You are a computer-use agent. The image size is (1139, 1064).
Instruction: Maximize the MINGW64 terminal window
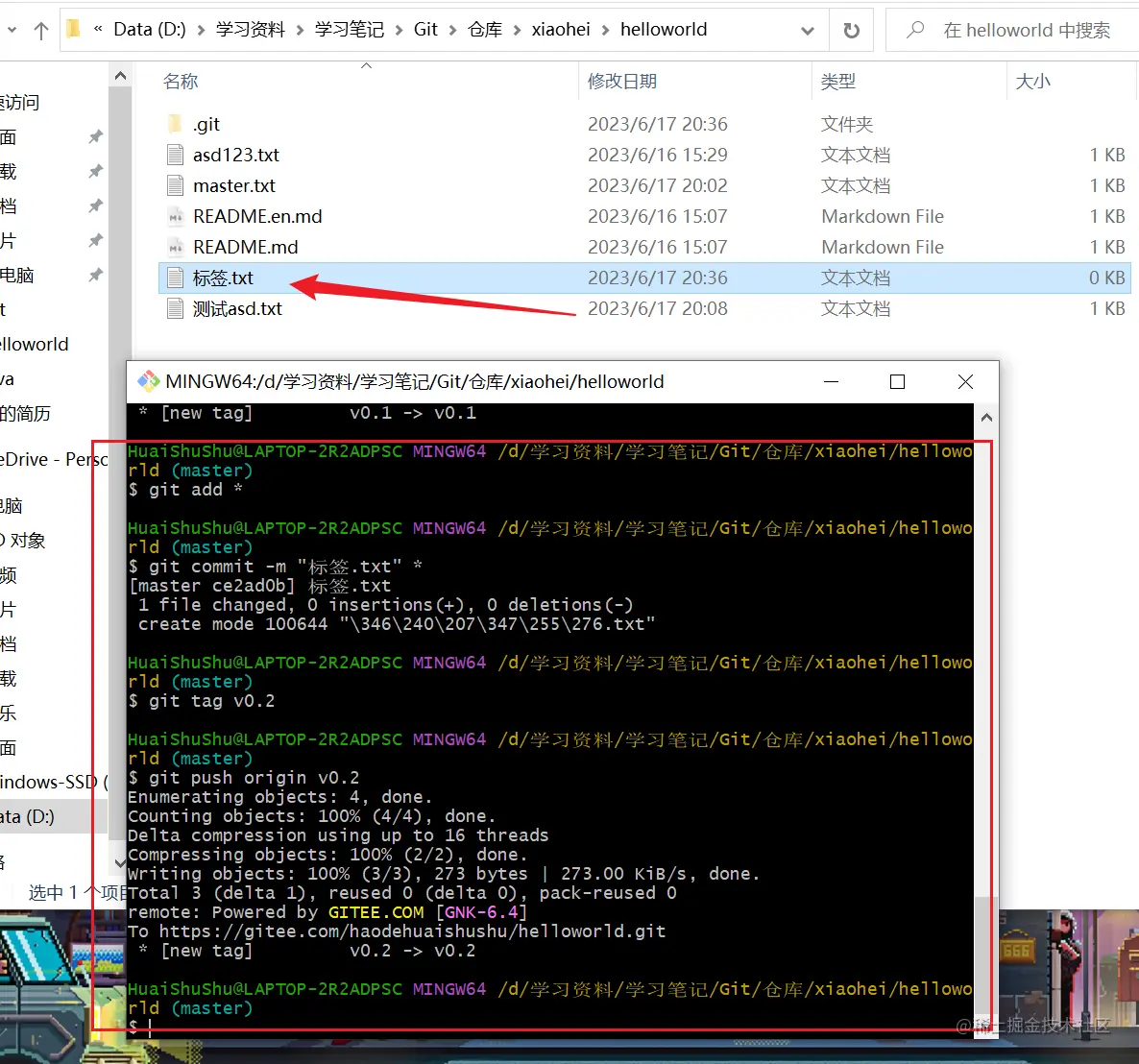pos(897,381)
